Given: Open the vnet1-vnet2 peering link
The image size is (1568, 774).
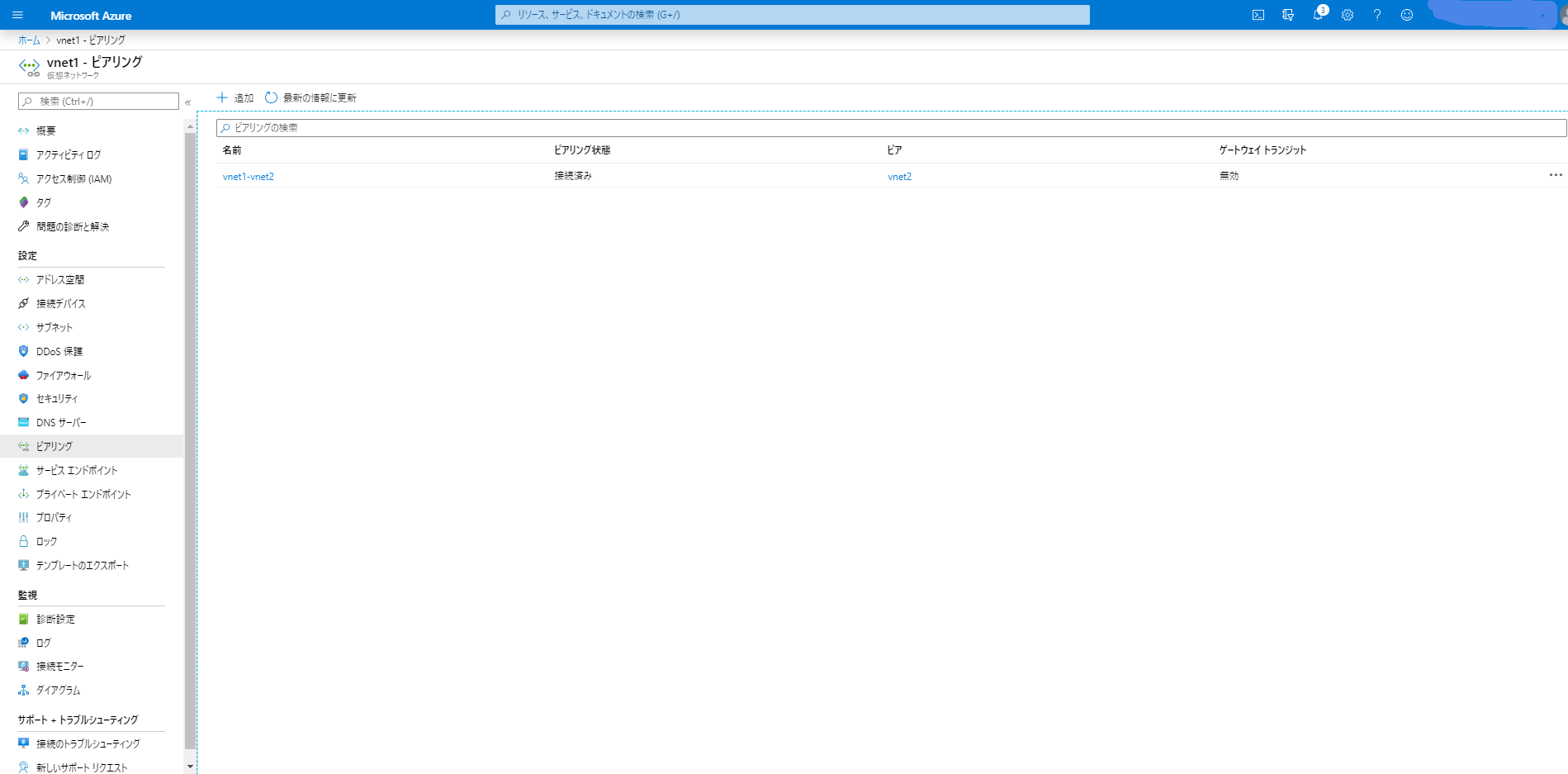Looking at the screenshot, I should (x=248, y=176).
